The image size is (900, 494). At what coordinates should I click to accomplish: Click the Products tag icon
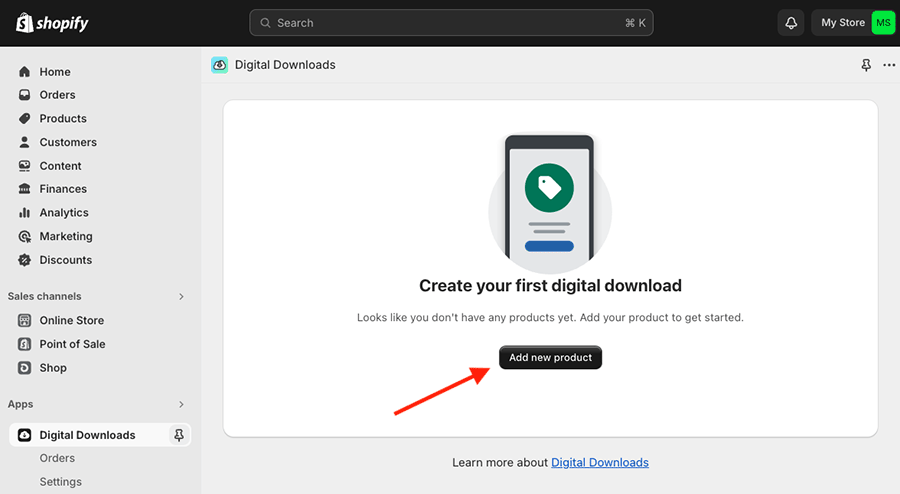24,118
